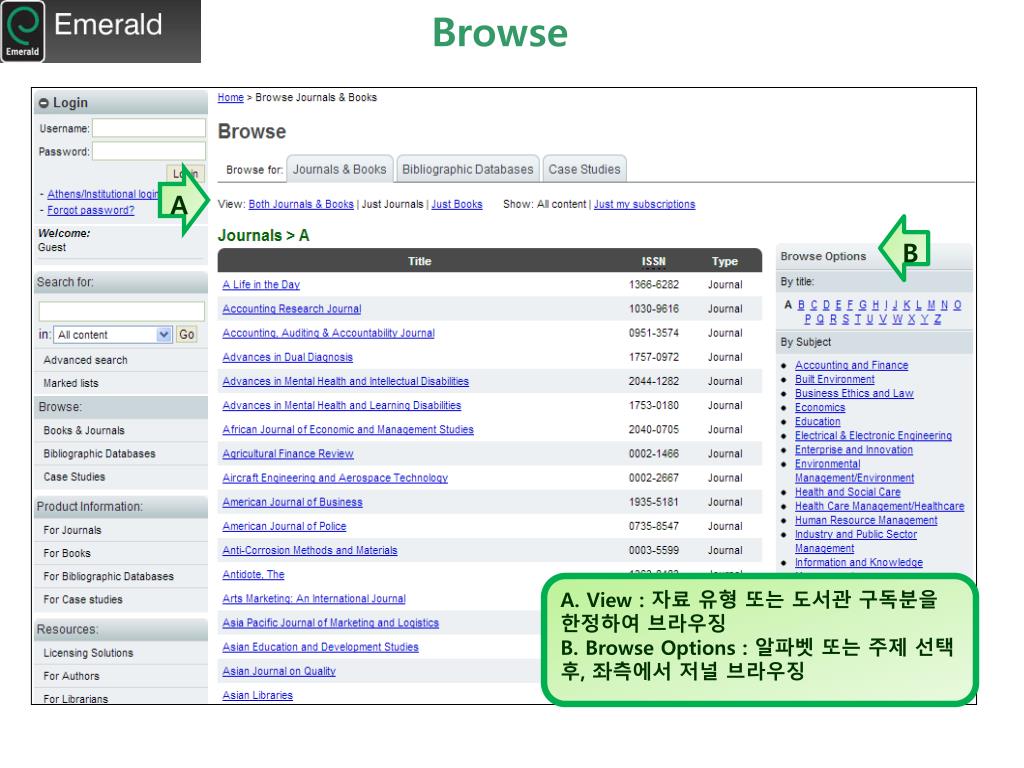
Task: Browse Bibliographic Databases in sidebar
Action: 100,454
